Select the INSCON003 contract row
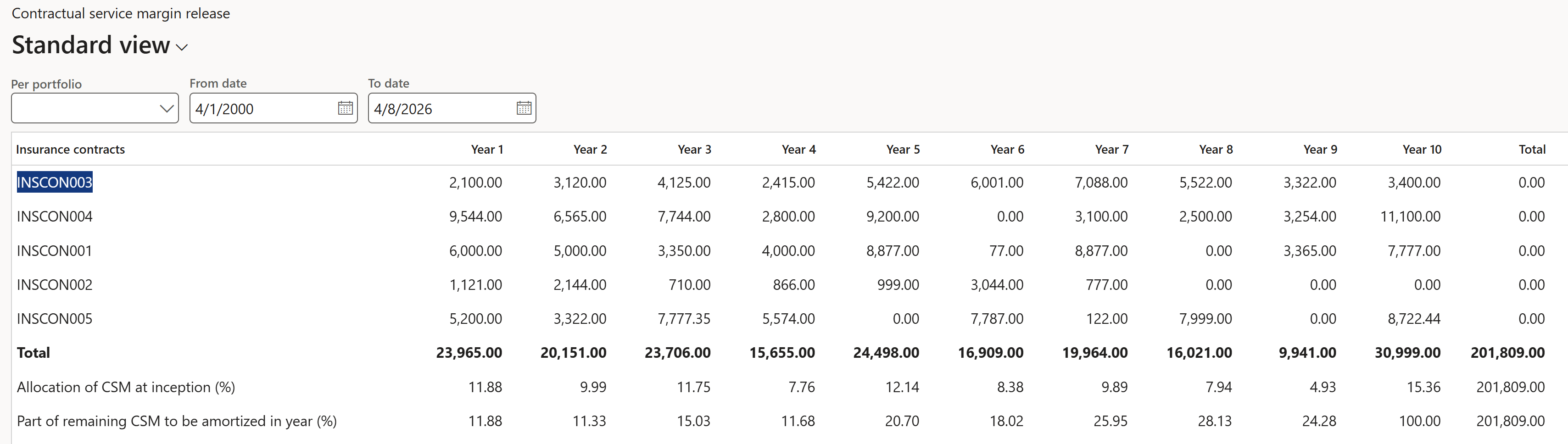 coord(54,183)
